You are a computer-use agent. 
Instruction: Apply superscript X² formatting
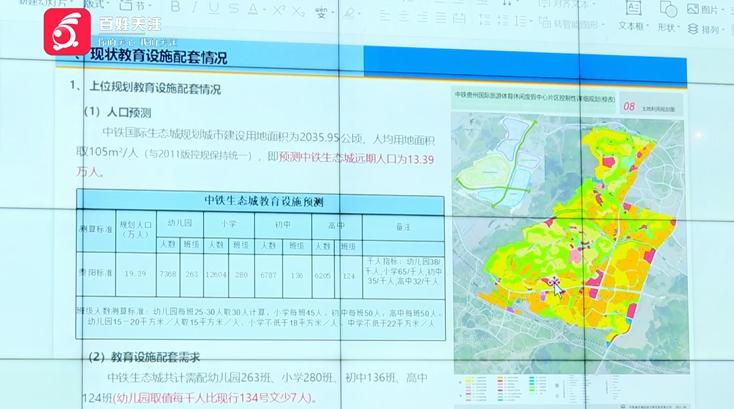coord(279,9)
